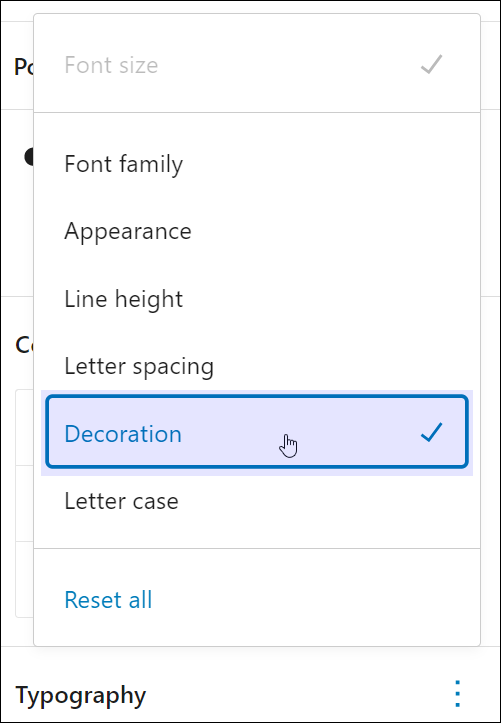Image resolution: width=501 pixels, height=723 pixels.
Task: Click the third boxed row under "Co"
Action: click(24, 579)
